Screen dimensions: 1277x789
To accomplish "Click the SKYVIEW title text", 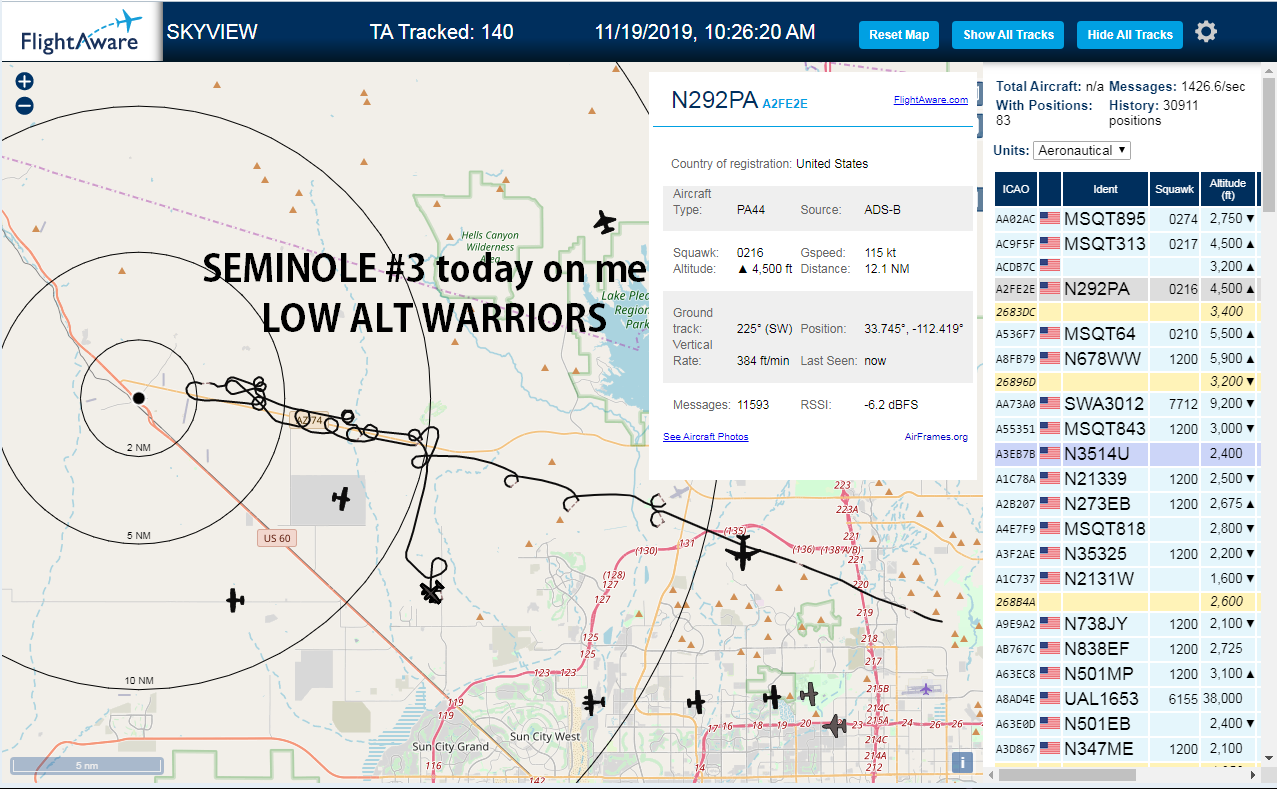I will (x=212, y=32).
